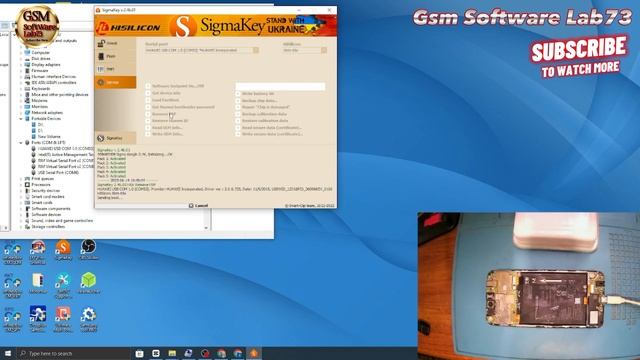Collapse Portable Devices in Device Manager
Image resolution: width=640 pixels, height=360 pixels.
(21, 119)
